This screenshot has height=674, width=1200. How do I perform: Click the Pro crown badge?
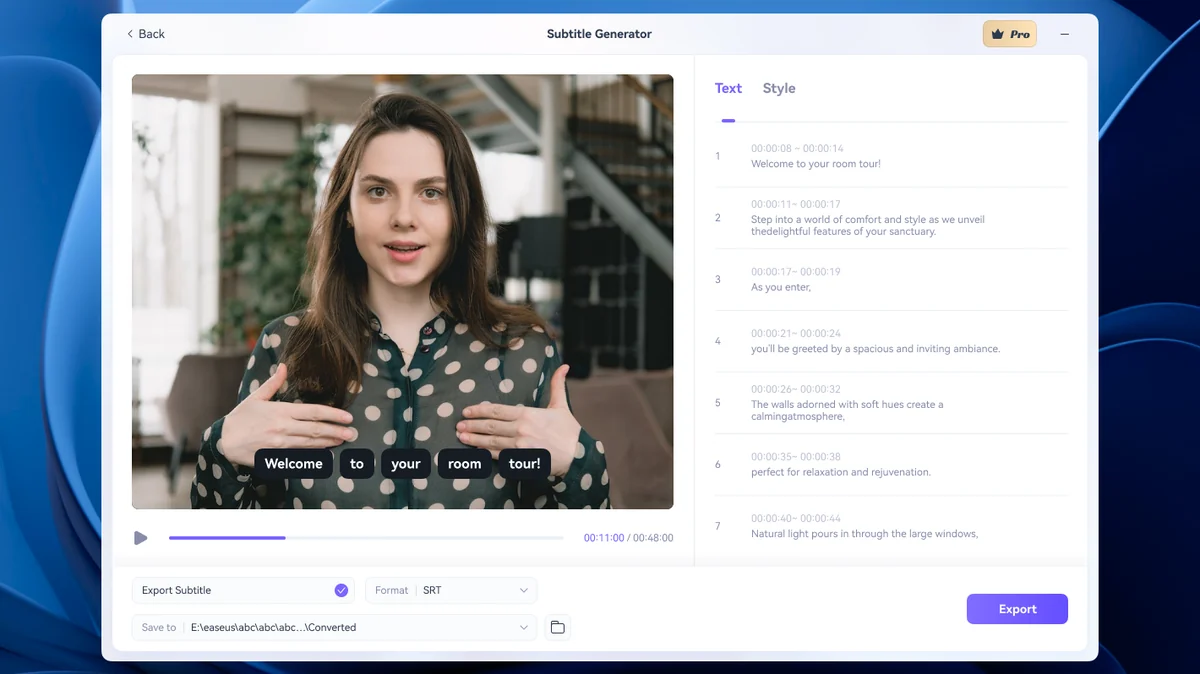point(1010,34)
